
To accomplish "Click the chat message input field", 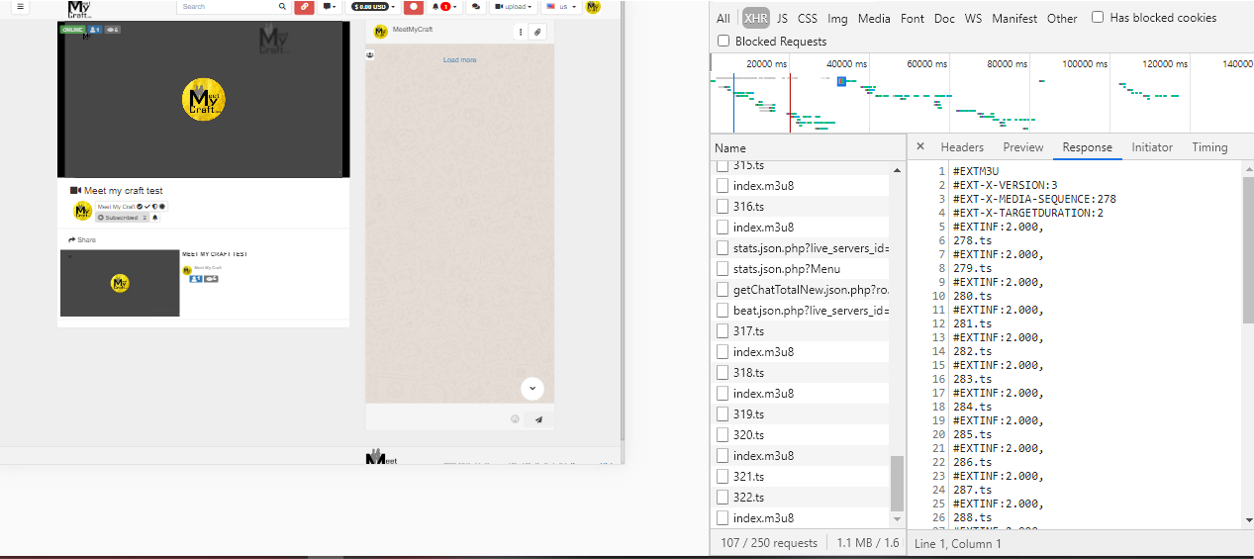I will [x=438, y=419].
